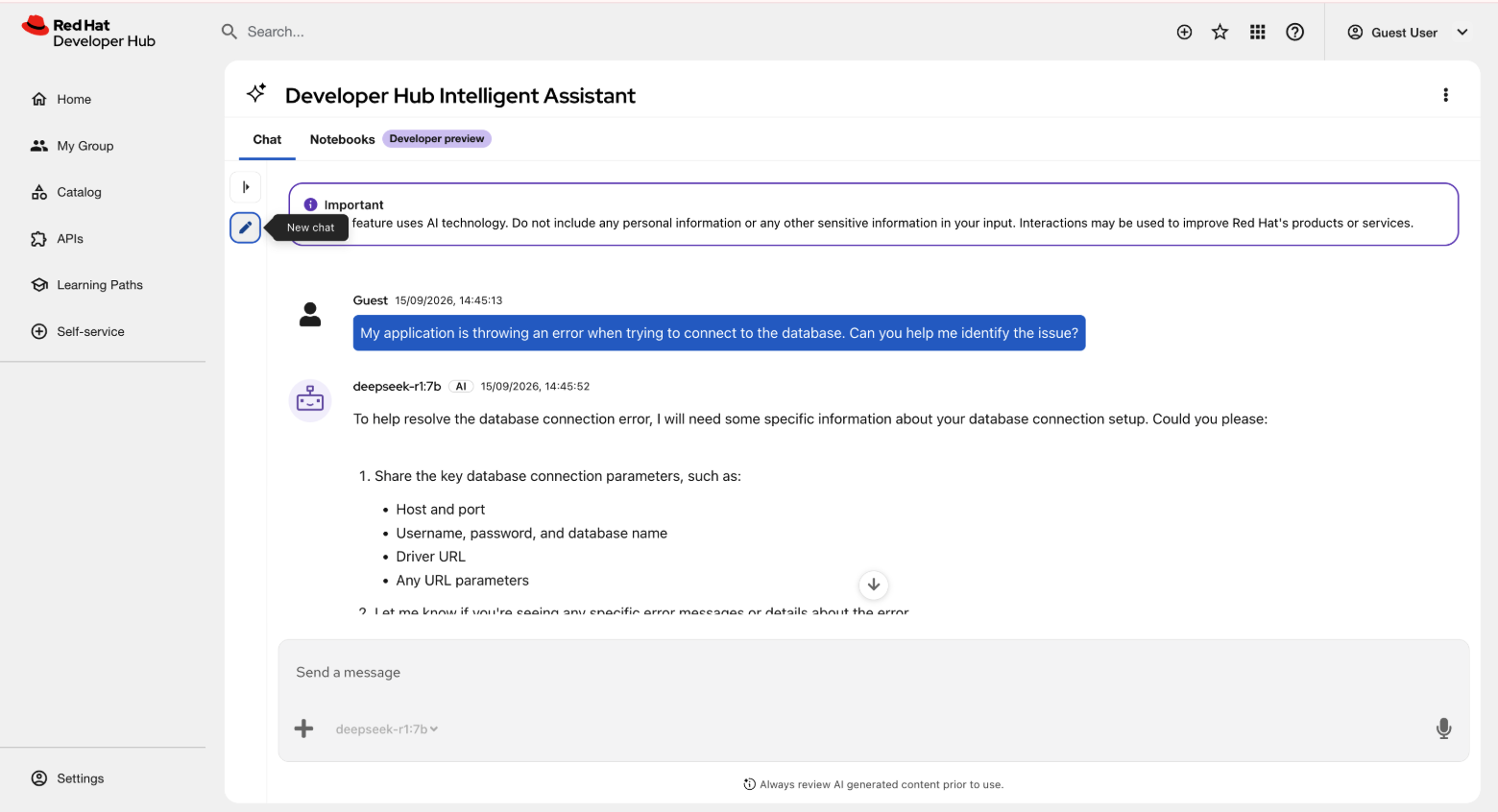Switch to the Chat tab
The height and width of the screenshot is (812, 1498).
(x=267, y=139)
